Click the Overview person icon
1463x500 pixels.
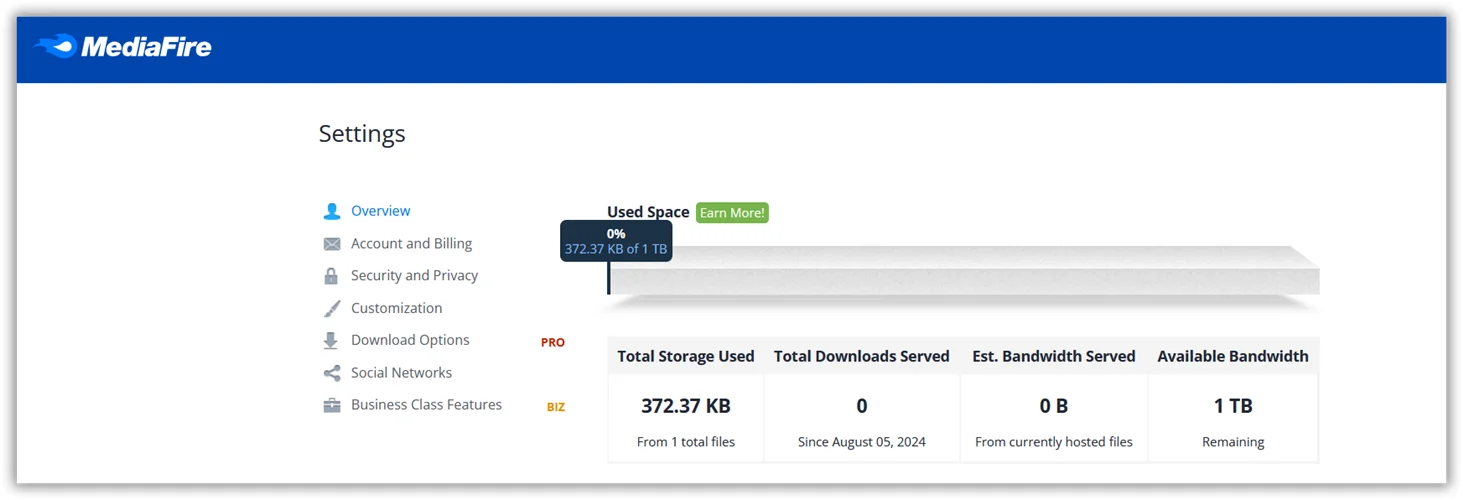332,211
